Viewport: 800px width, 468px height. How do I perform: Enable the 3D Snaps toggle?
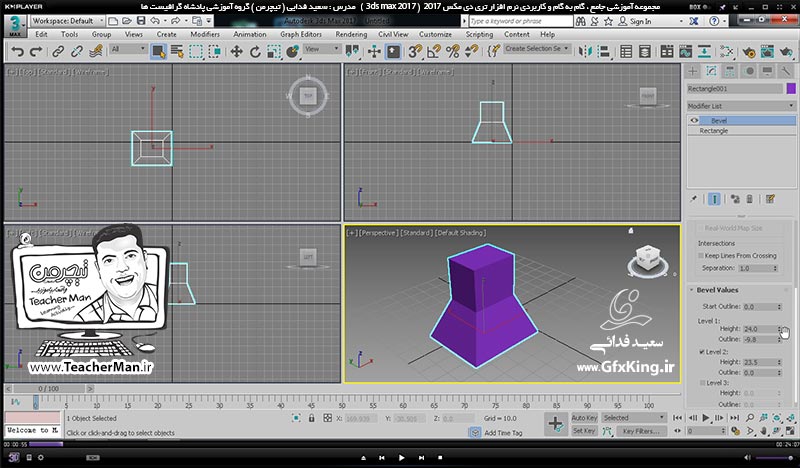pos(415,52)
